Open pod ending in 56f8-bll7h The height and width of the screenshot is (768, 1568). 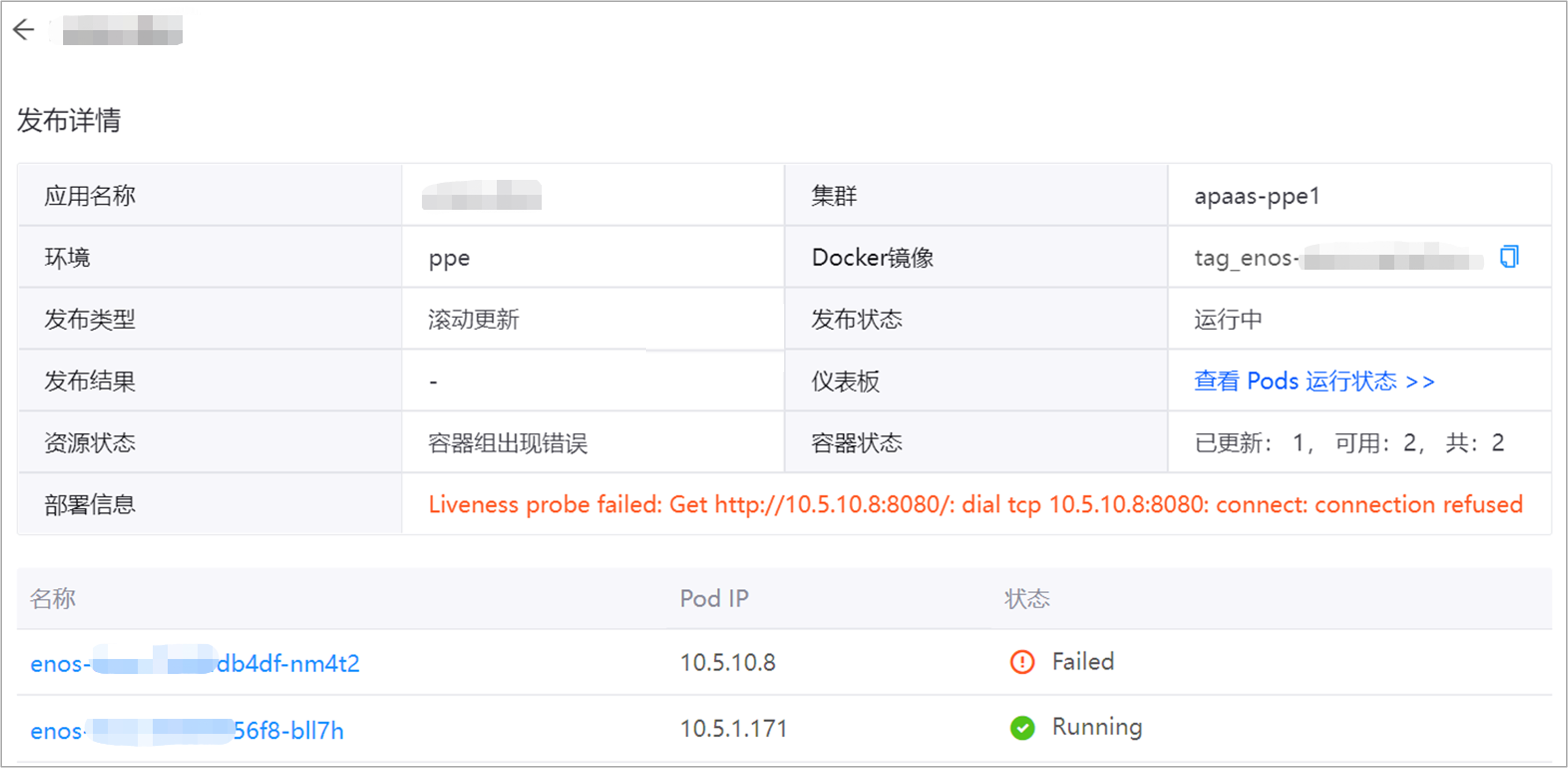187,731
